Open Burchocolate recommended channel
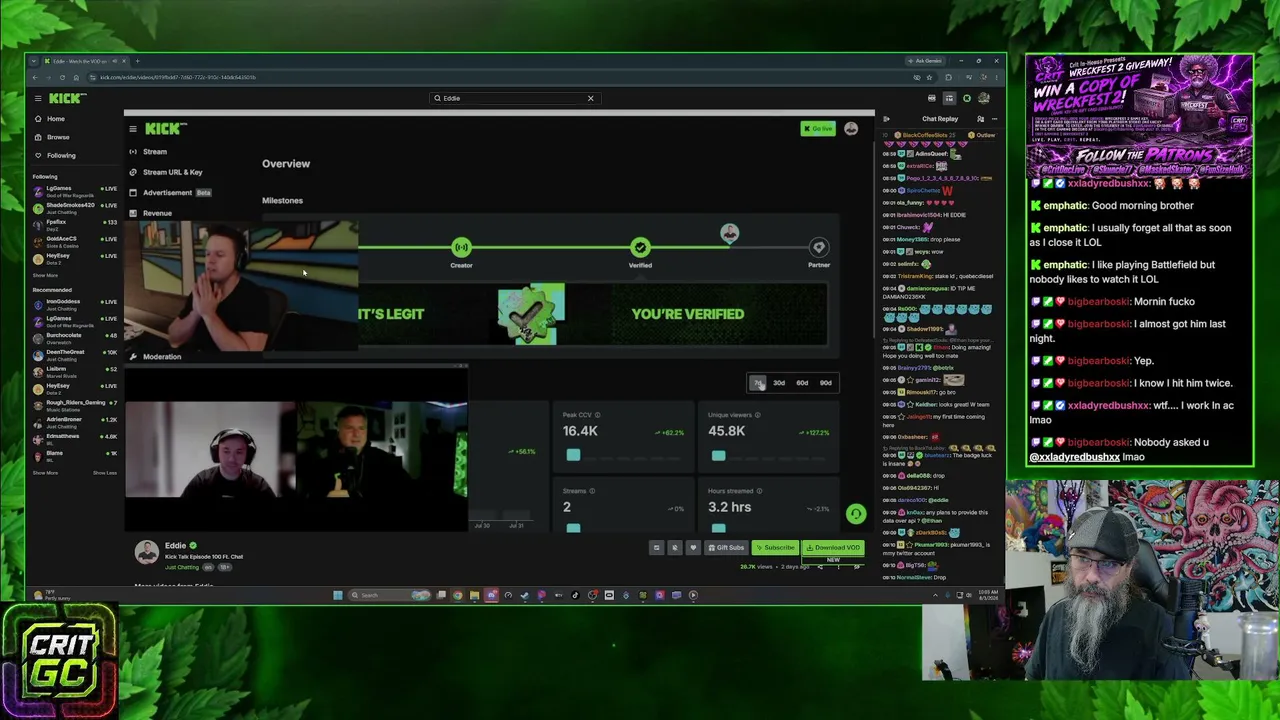1280x720 pixels. click(x=77, y=337)
